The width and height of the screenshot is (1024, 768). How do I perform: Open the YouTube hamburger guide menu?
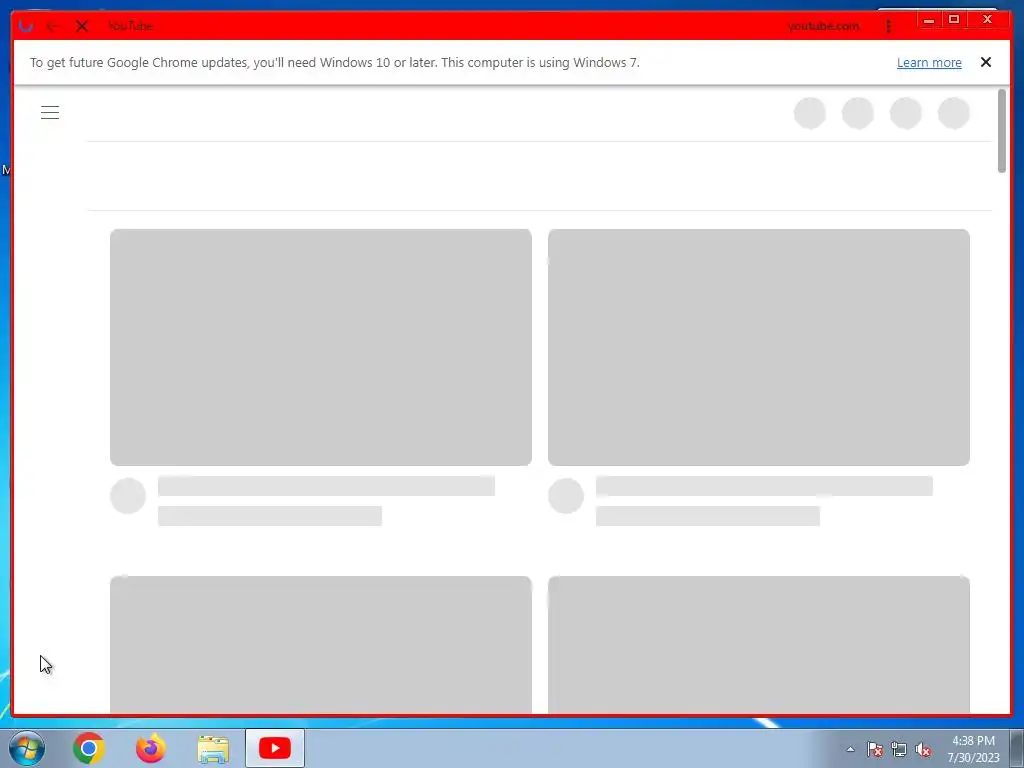[50, 112]
